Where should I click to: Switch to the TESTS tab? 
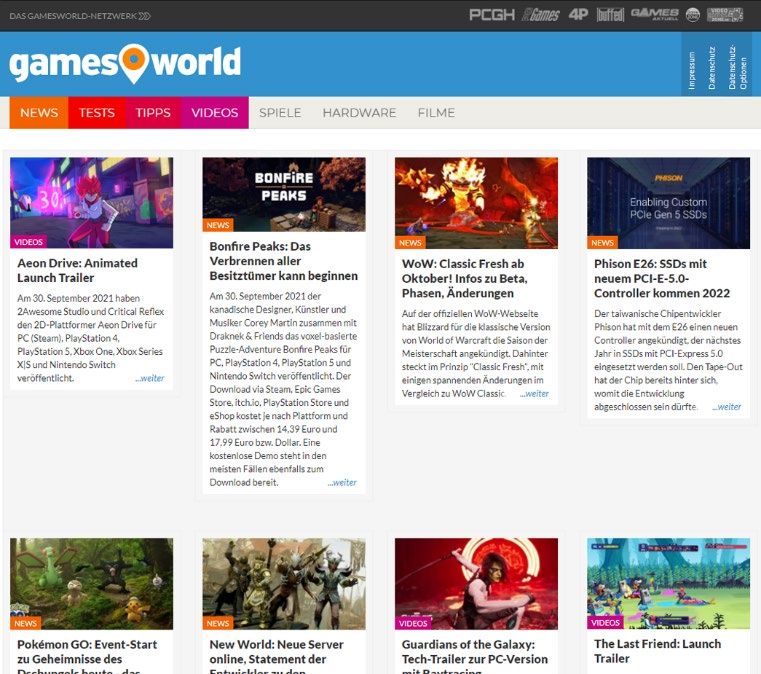(x=97, y=113)
